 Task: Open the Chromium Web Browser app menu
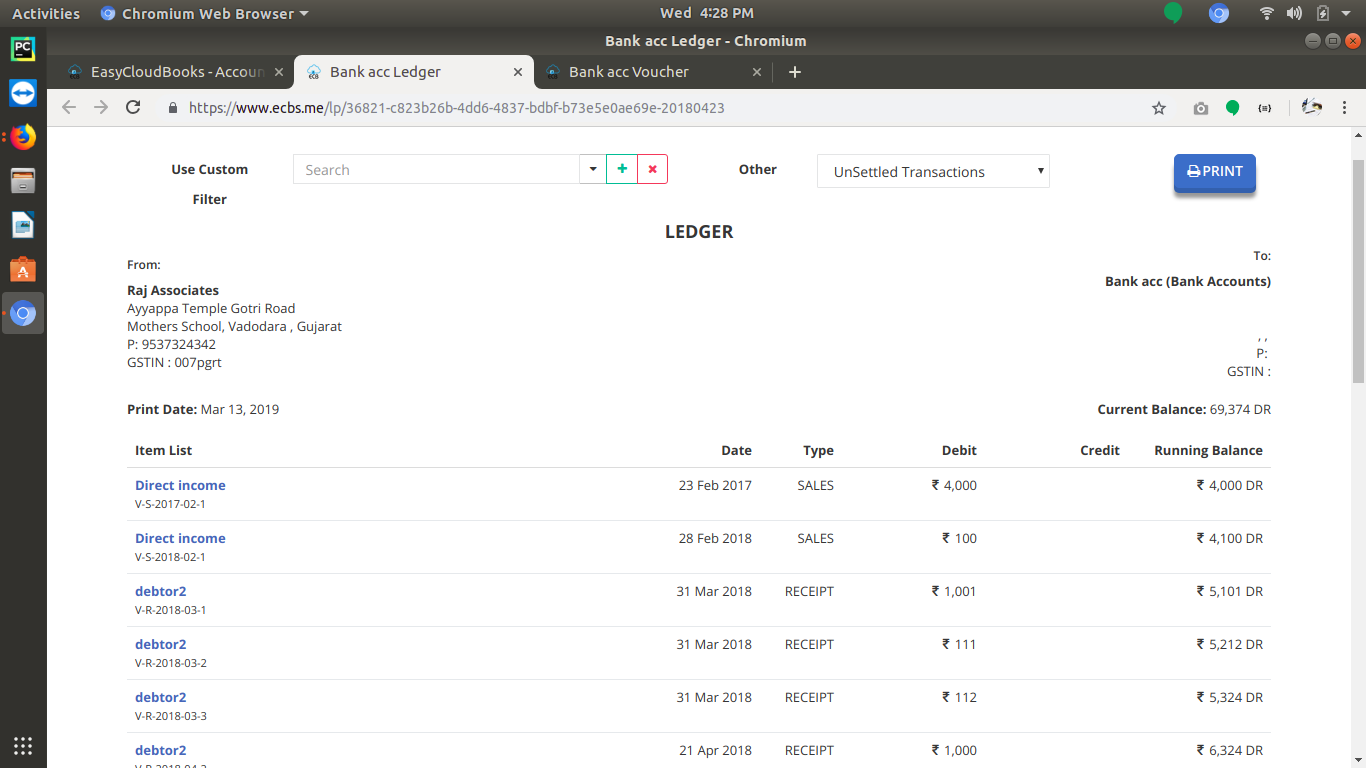205,13
